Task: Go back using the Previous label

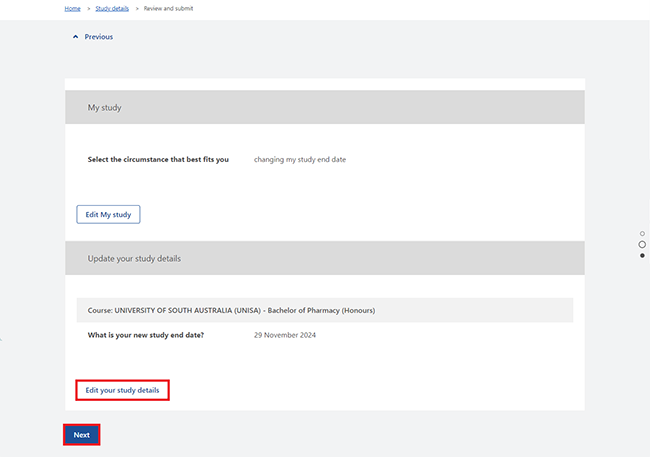Action: point(99,37)
